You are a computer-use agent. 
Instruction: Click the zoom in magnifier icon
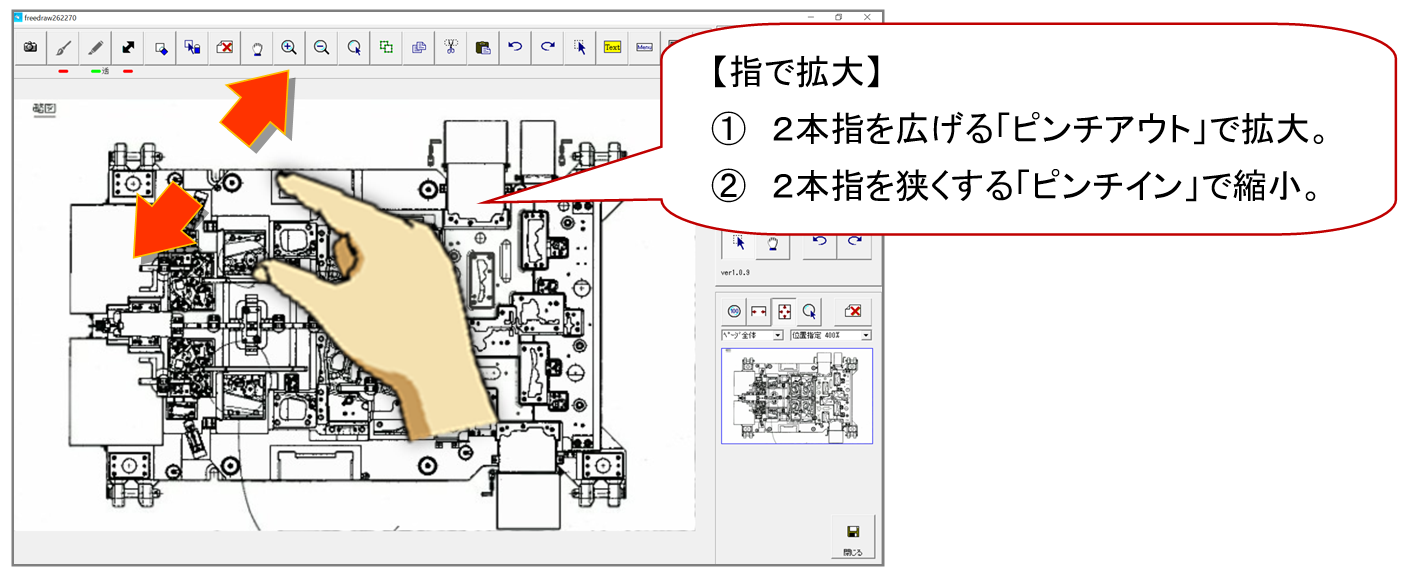click(289, 47)
